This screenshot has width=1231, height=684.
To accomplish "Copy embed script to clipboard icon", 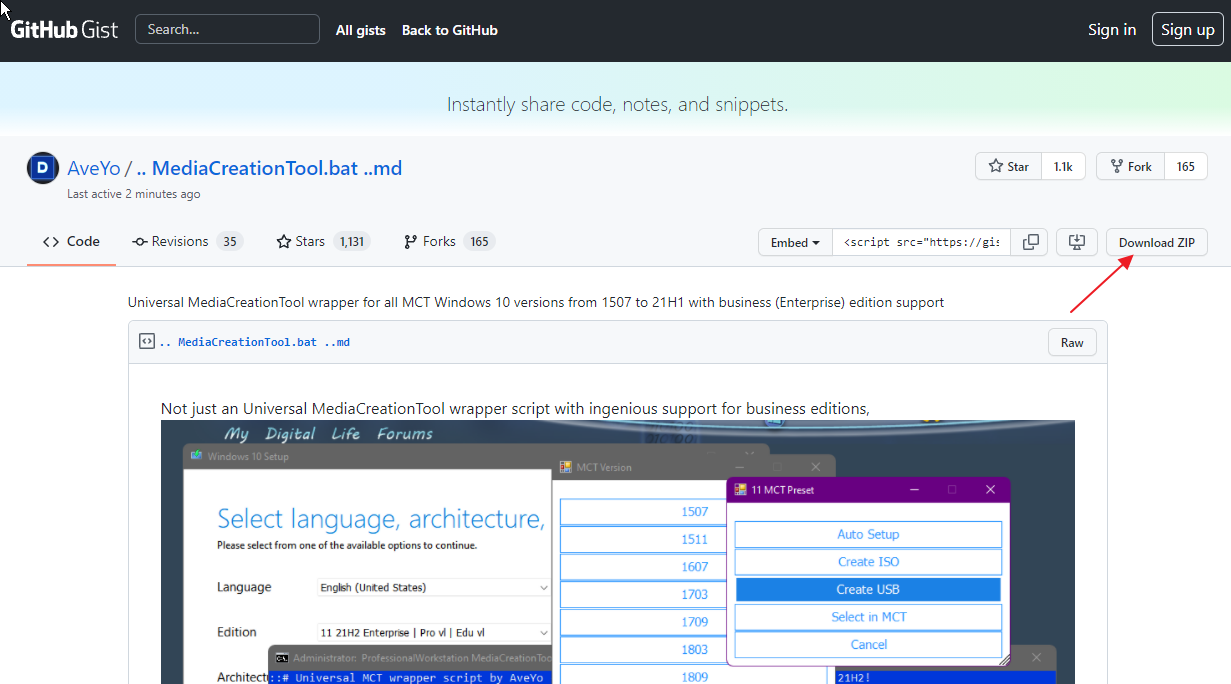I will pos(1030,242).
